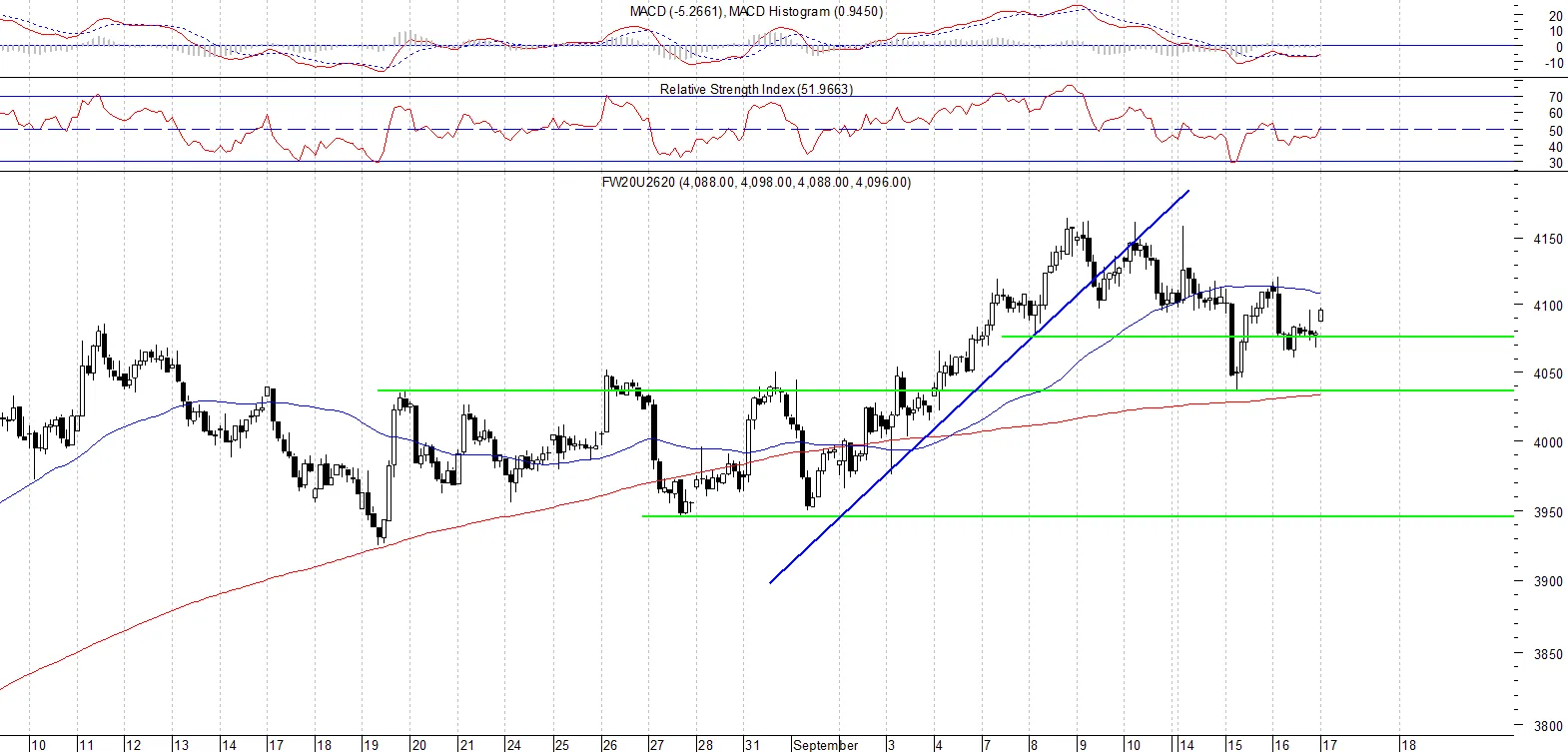
Task: Click the date axis label 19
Action: click(x=371, y=745)
